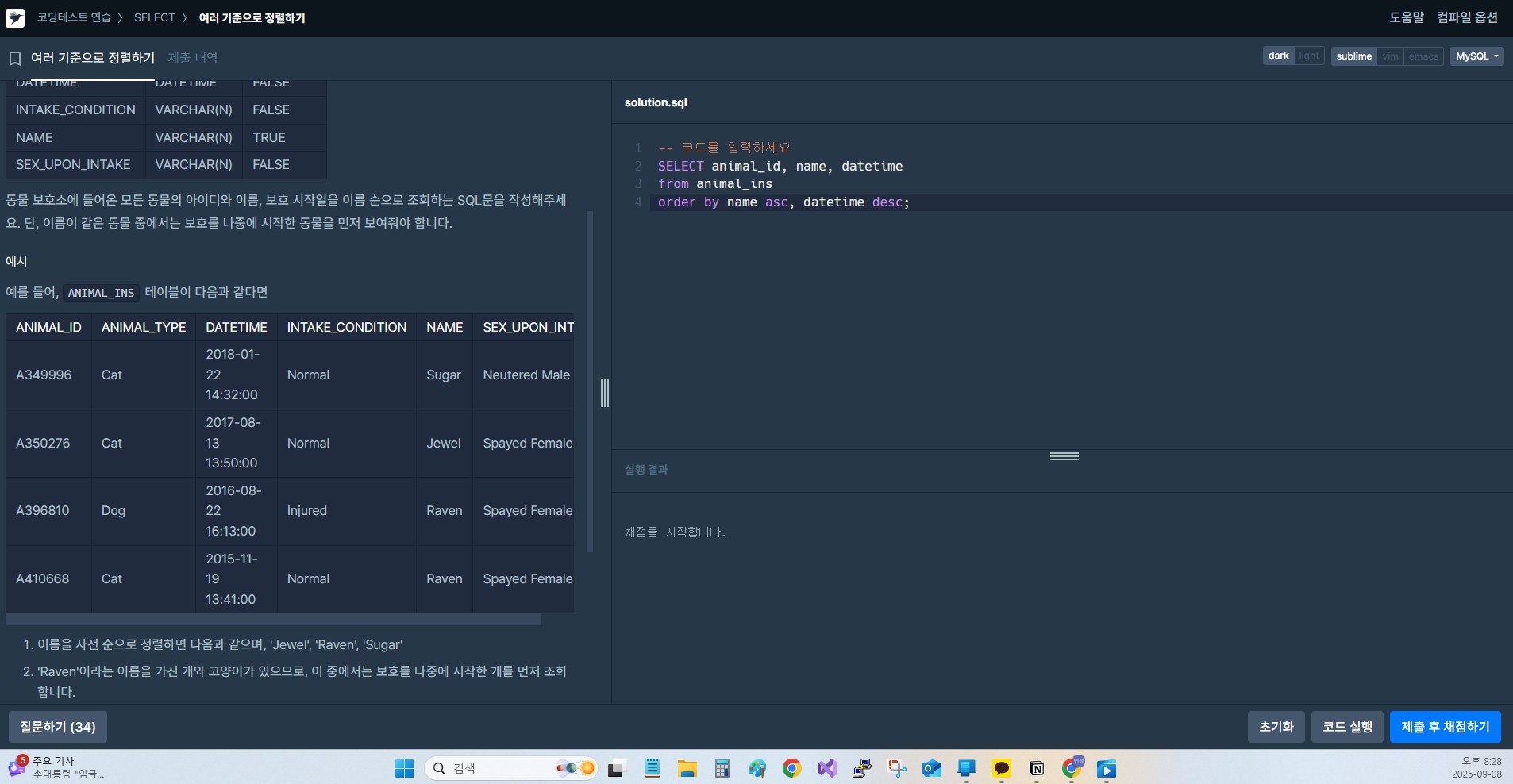Open Outlook from the taskbar

pyautogui.click(x=931, y=768)
